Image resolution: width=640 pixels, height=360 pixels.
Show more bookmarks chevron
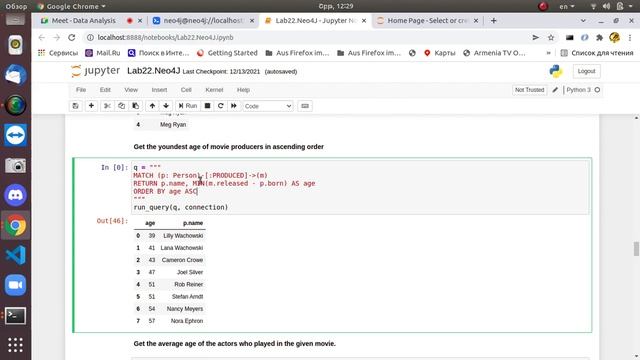coord(548,53)
